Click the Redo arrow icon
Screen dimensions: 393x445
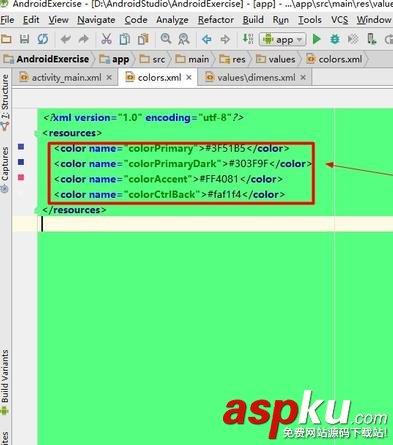click(83, 39)
